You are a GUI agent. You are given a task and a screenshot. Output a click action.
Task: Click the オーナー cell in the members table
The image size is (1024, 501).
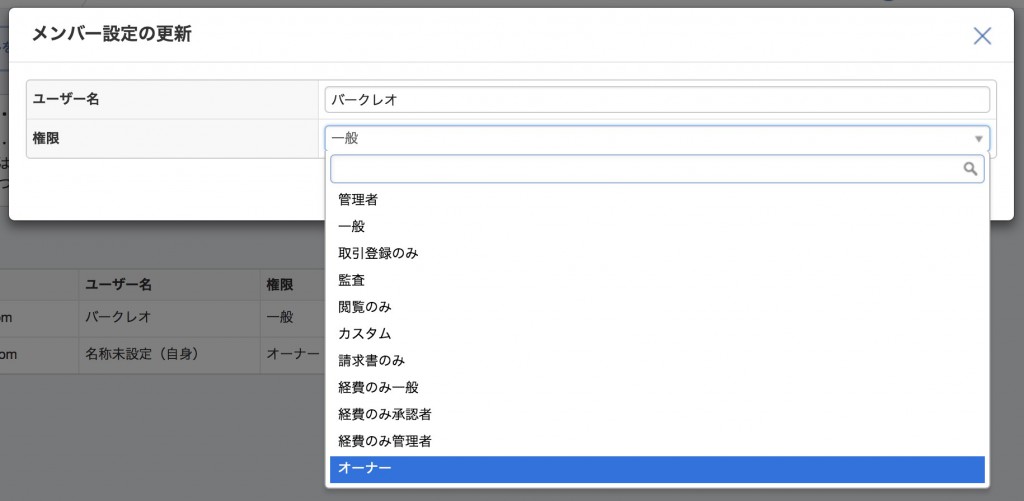pos(293,354)
